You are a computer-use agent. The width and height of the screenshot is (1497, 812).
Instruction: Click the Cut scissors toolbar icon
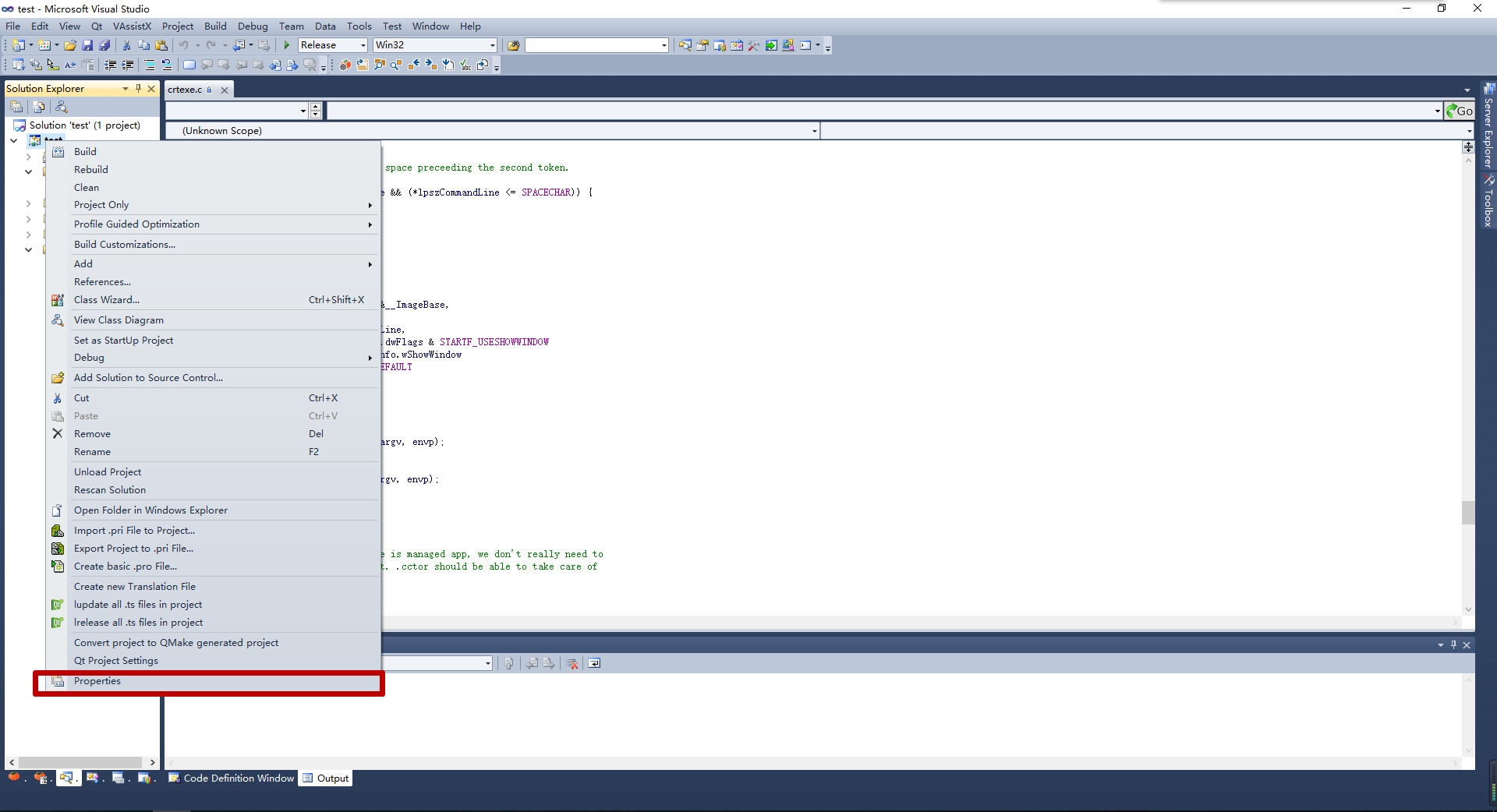[x=127, y=45]
